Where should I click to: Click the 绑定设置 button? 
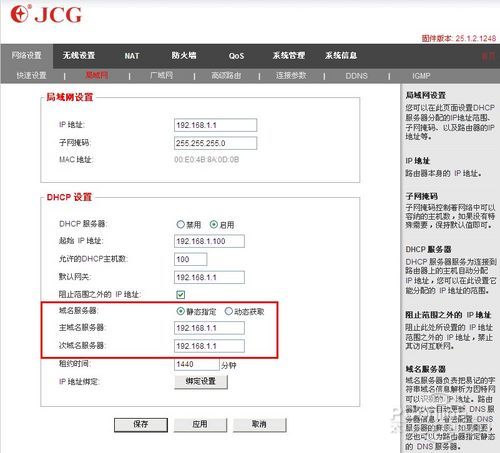201,382
